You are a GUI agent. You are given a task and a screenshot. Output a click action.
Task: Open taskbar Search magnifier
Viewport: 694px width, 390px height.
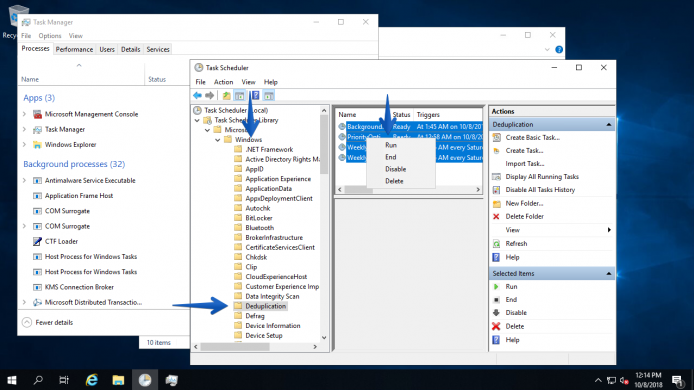coord(38,380)
